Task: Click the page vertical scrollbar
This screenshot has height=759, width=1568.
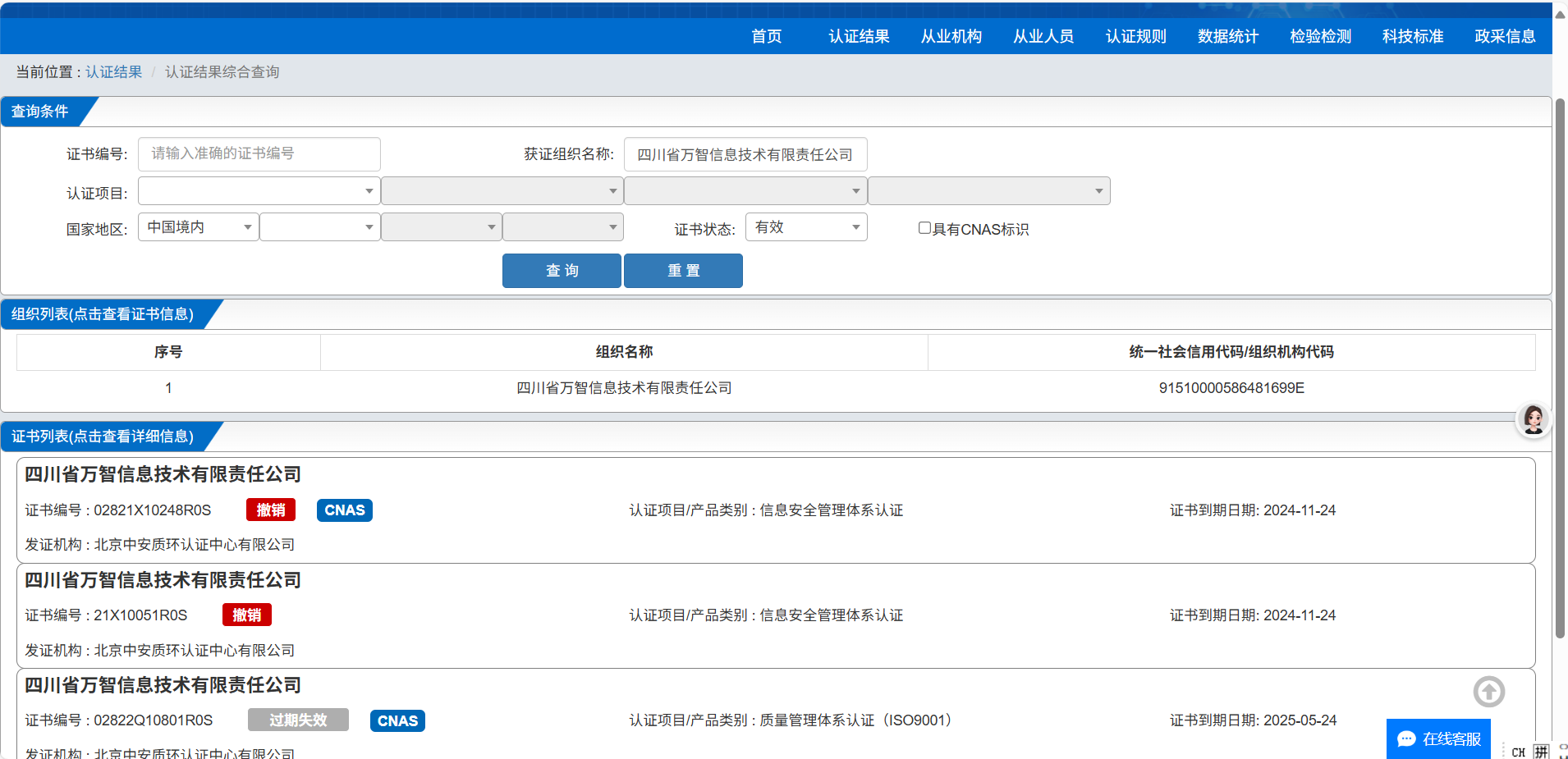Action: coord(1560,368)
